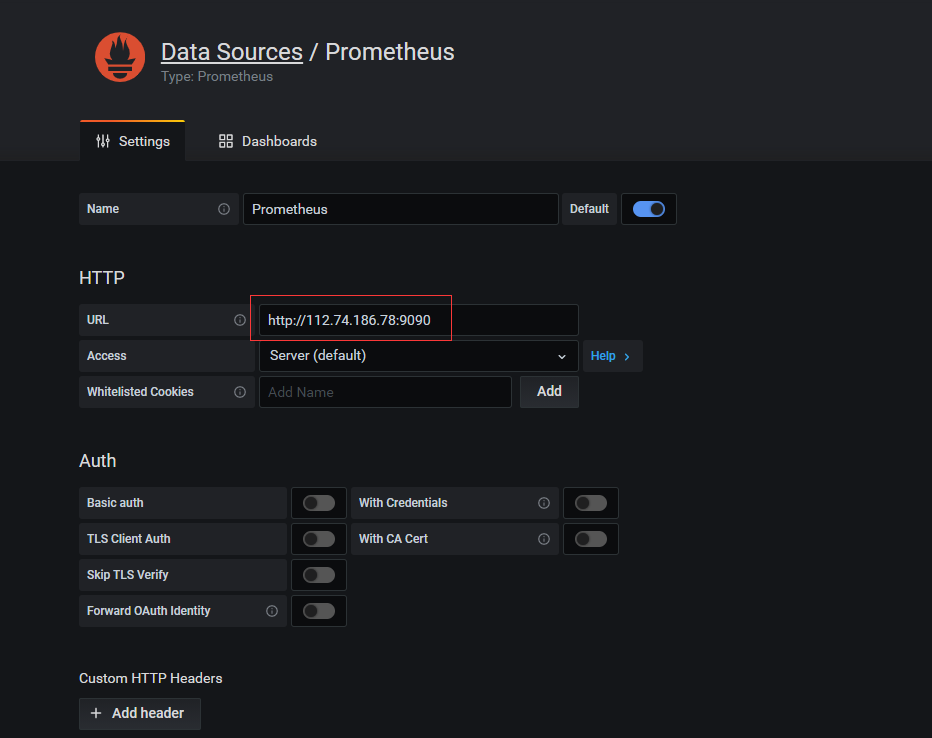
Task: Select the Settings tab
Action: click(x=133, y=141)
